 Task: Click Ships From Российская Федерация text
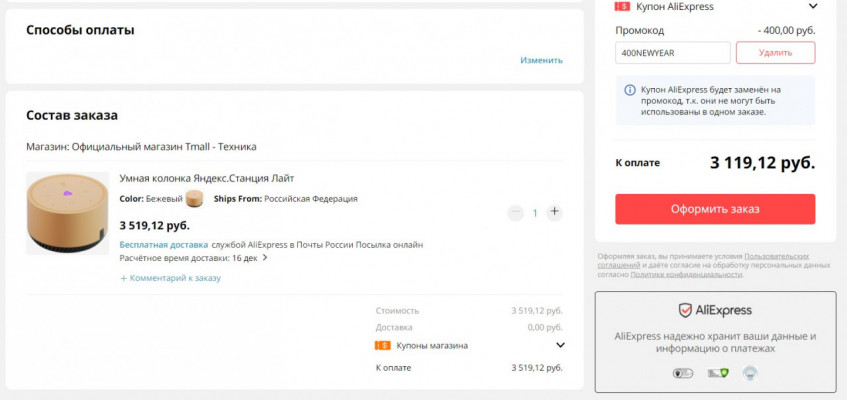286,199
